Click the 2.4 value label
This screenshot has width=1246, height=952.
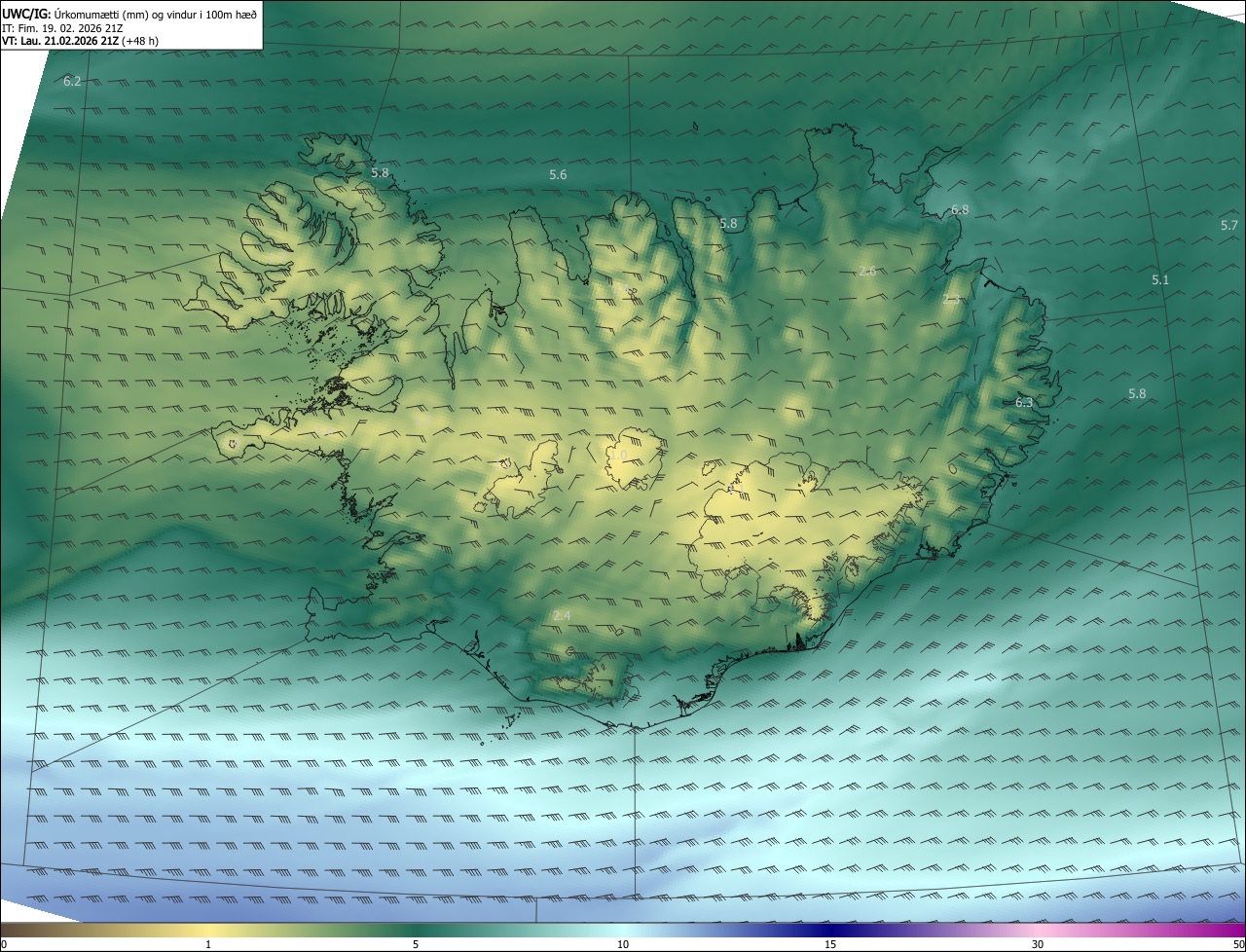click(562, 616)
